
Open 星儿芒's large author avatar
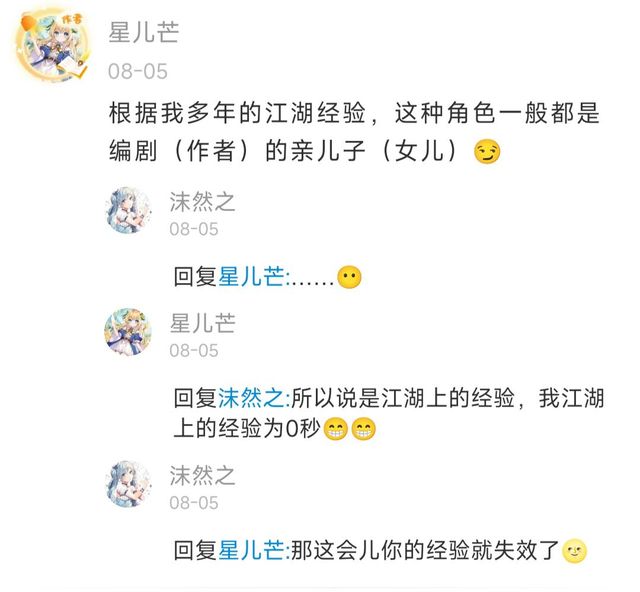[x=52, y=46]
